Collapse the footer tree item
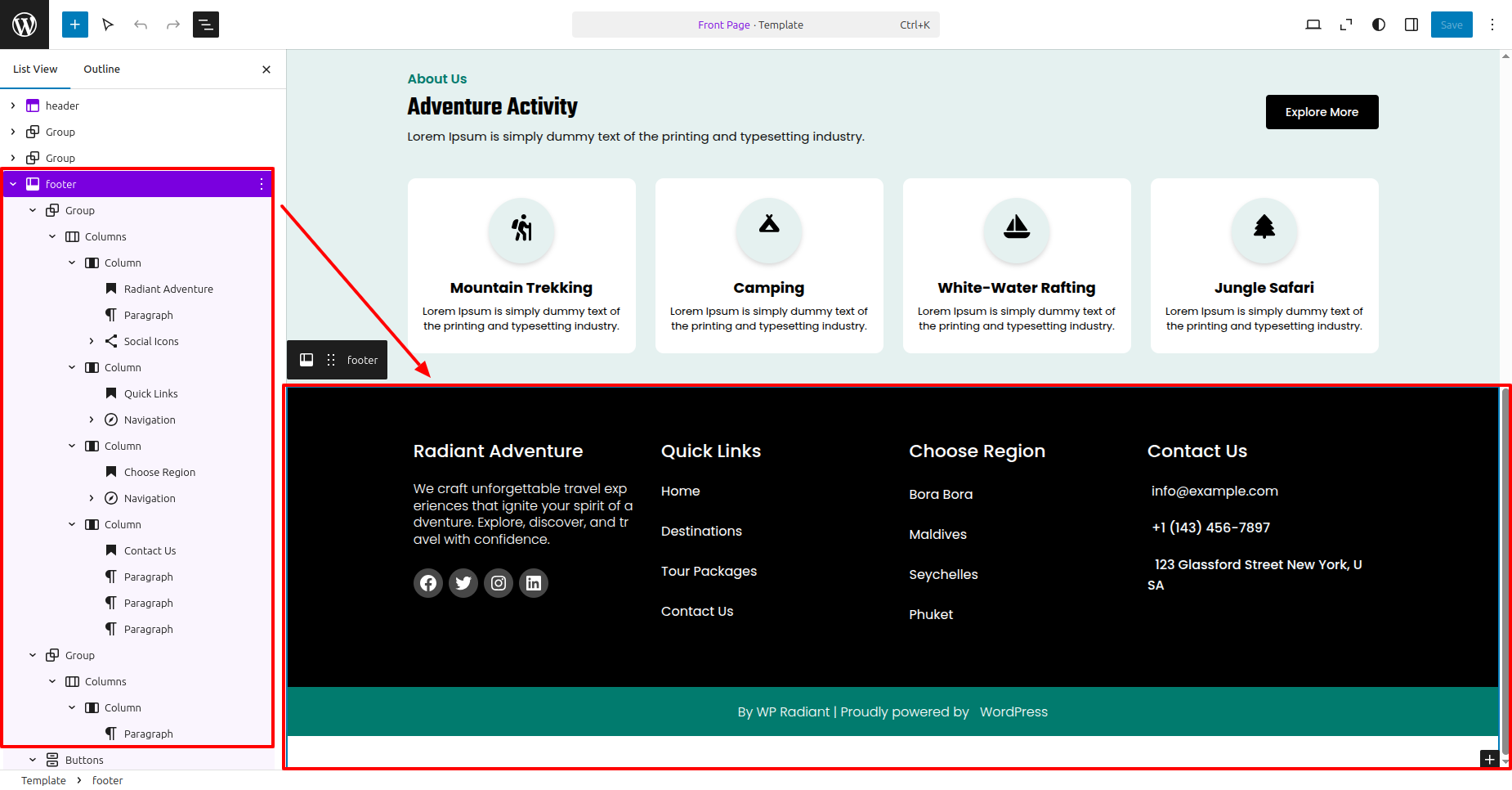 click(13, 184)
